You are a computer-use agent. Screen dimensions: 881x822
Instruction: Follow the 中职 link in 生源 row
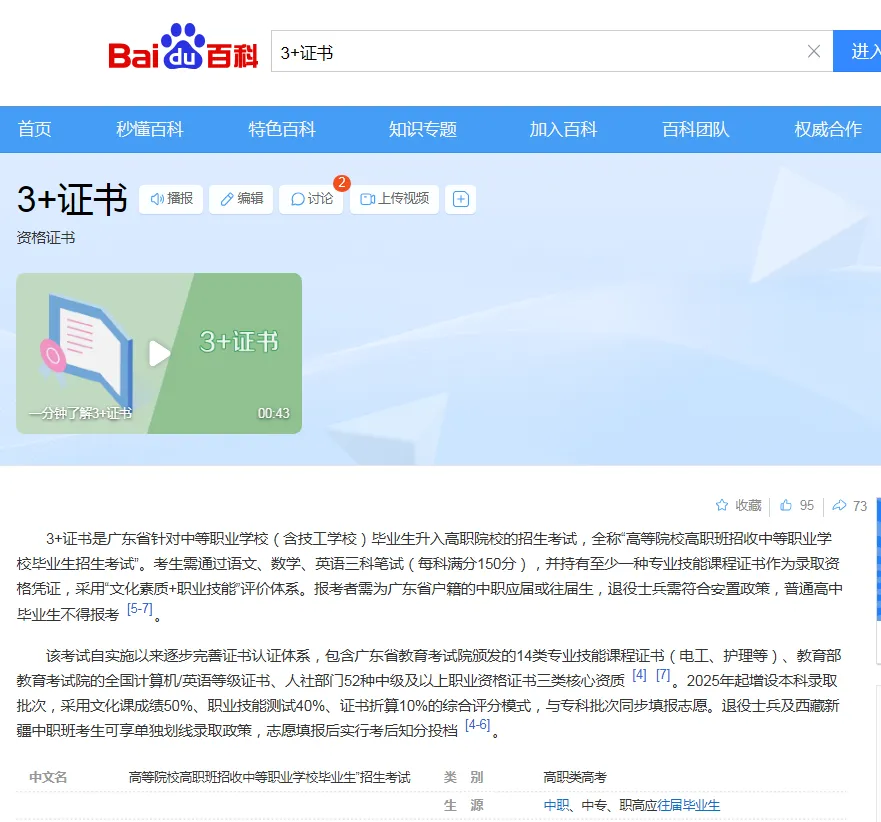556,805
